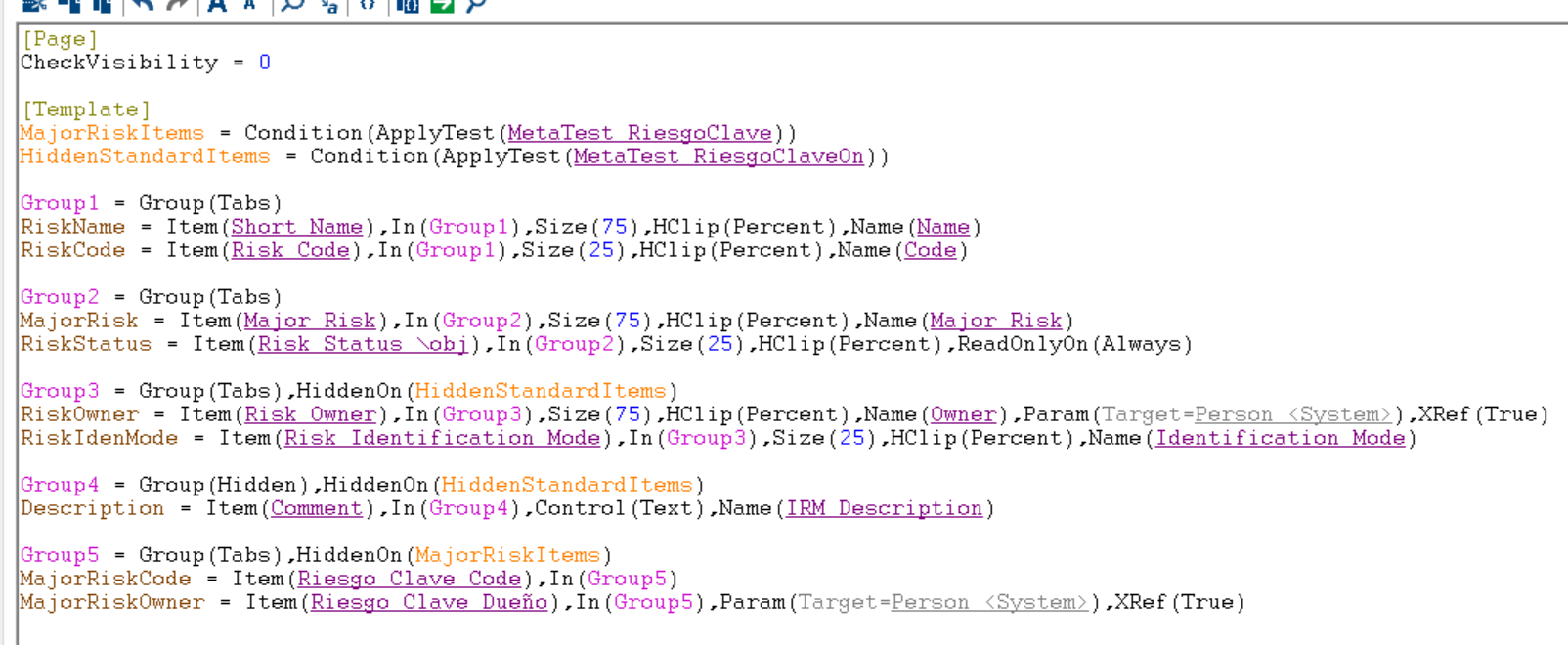Screen dimensions: 1568x645
Task: Place cursor after the [Template] section header
Action: tap(152, 109)
